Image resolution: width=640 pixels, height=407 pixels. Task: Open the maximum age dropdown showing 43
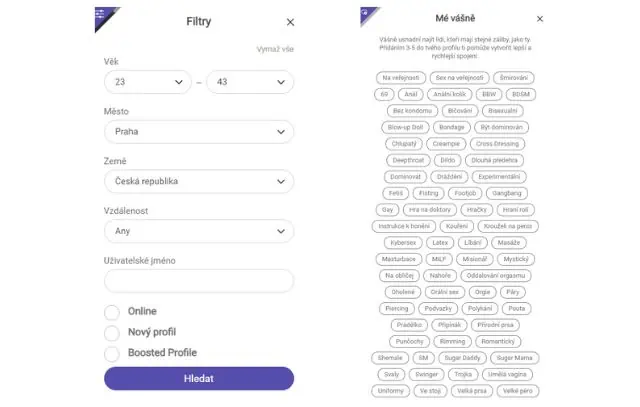pyautogui.click(x=250, y=82)
